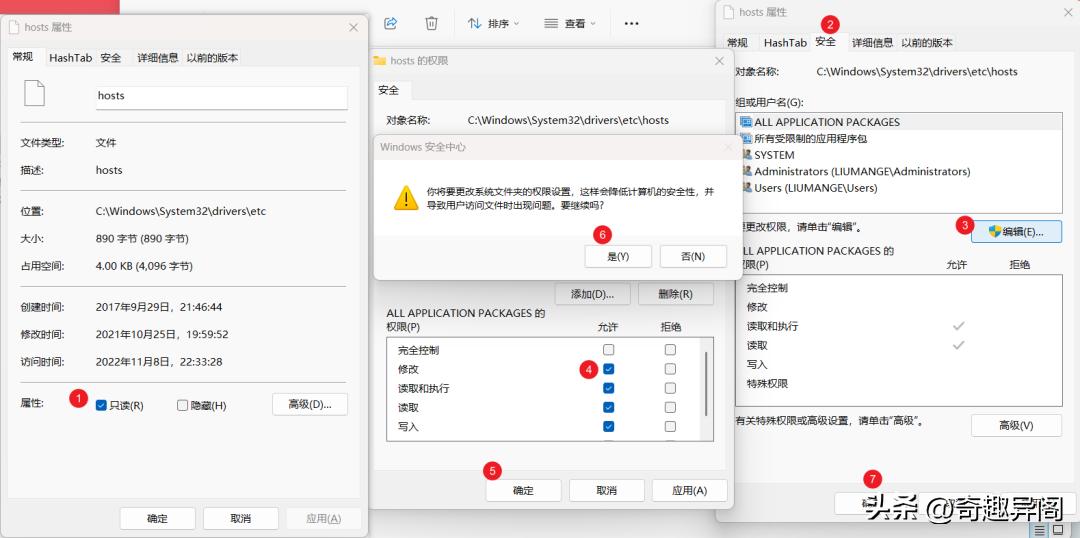
Task: Toggle deny checkbox for 读取和执行
Action: click(670, 389)
